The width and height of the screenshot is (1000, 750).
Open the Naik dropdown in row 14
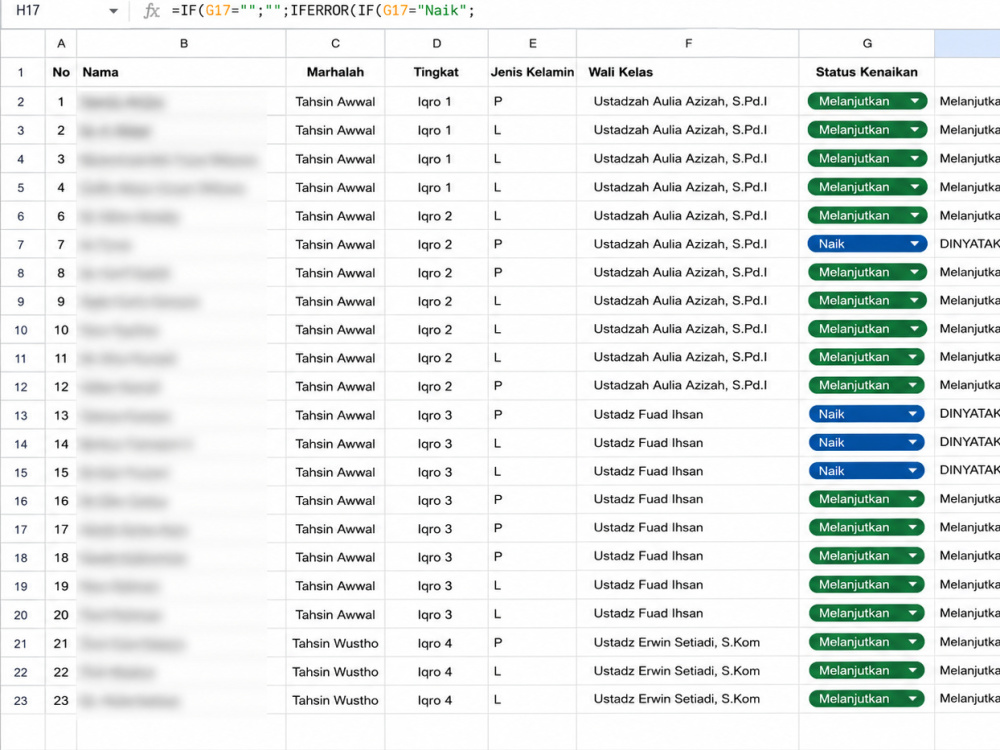(913, 442)
